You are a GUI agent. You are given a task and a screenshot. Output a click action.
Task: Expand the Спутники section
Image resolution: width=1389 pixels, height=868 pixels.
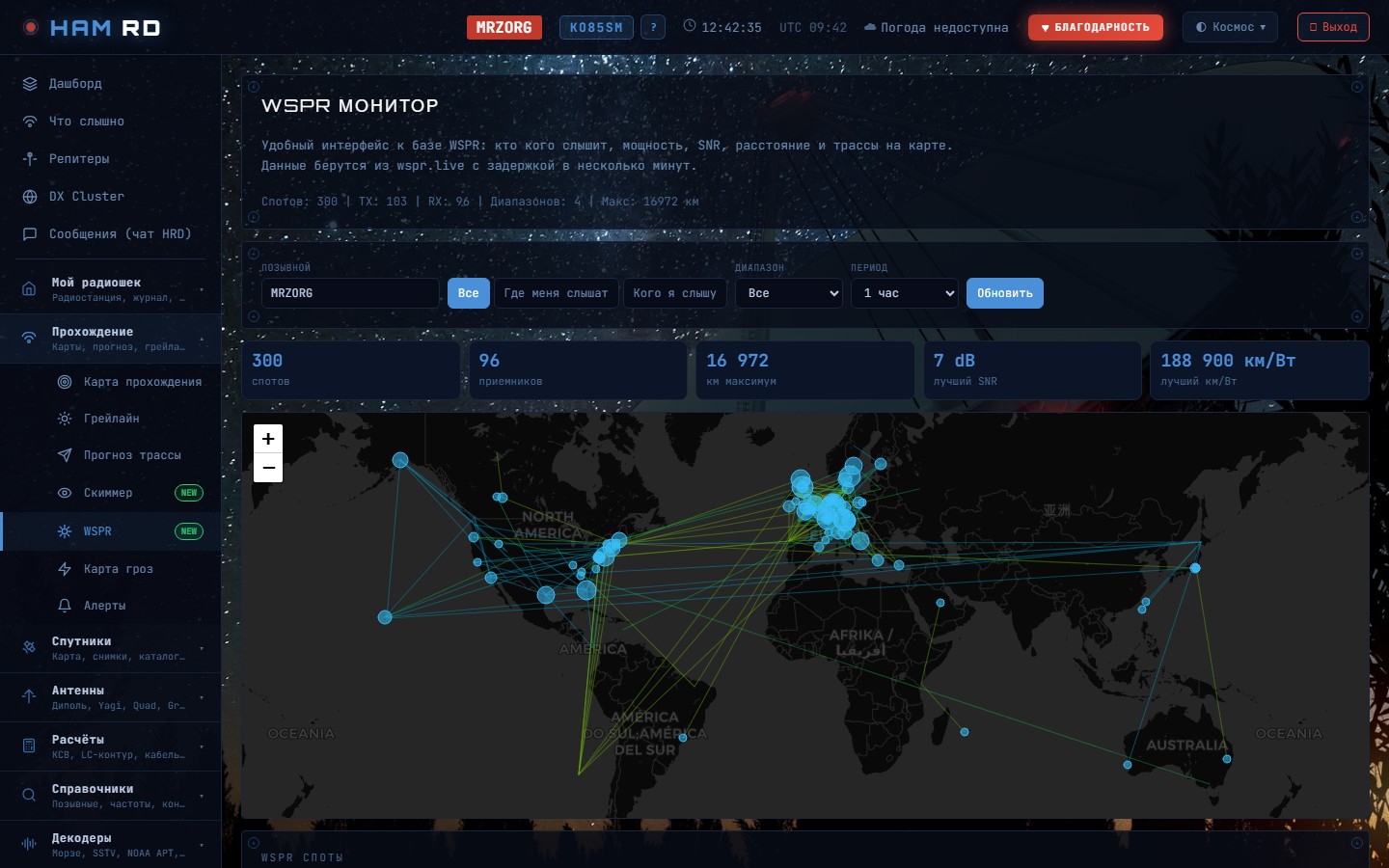click(x=111, y=648)
